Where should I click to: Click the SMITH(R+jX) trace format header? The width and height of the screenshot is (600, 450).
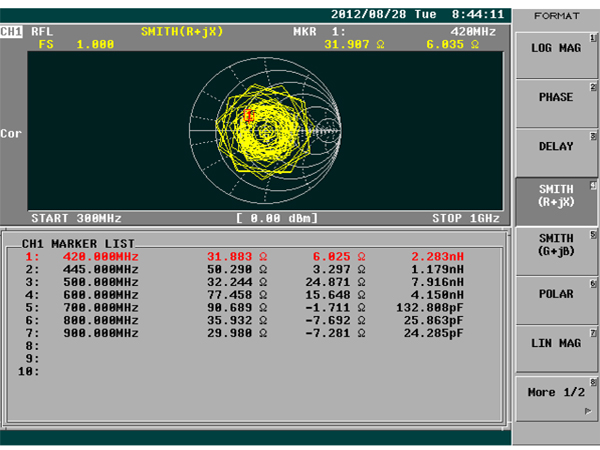pyautogui.click(x=182, y=31)
